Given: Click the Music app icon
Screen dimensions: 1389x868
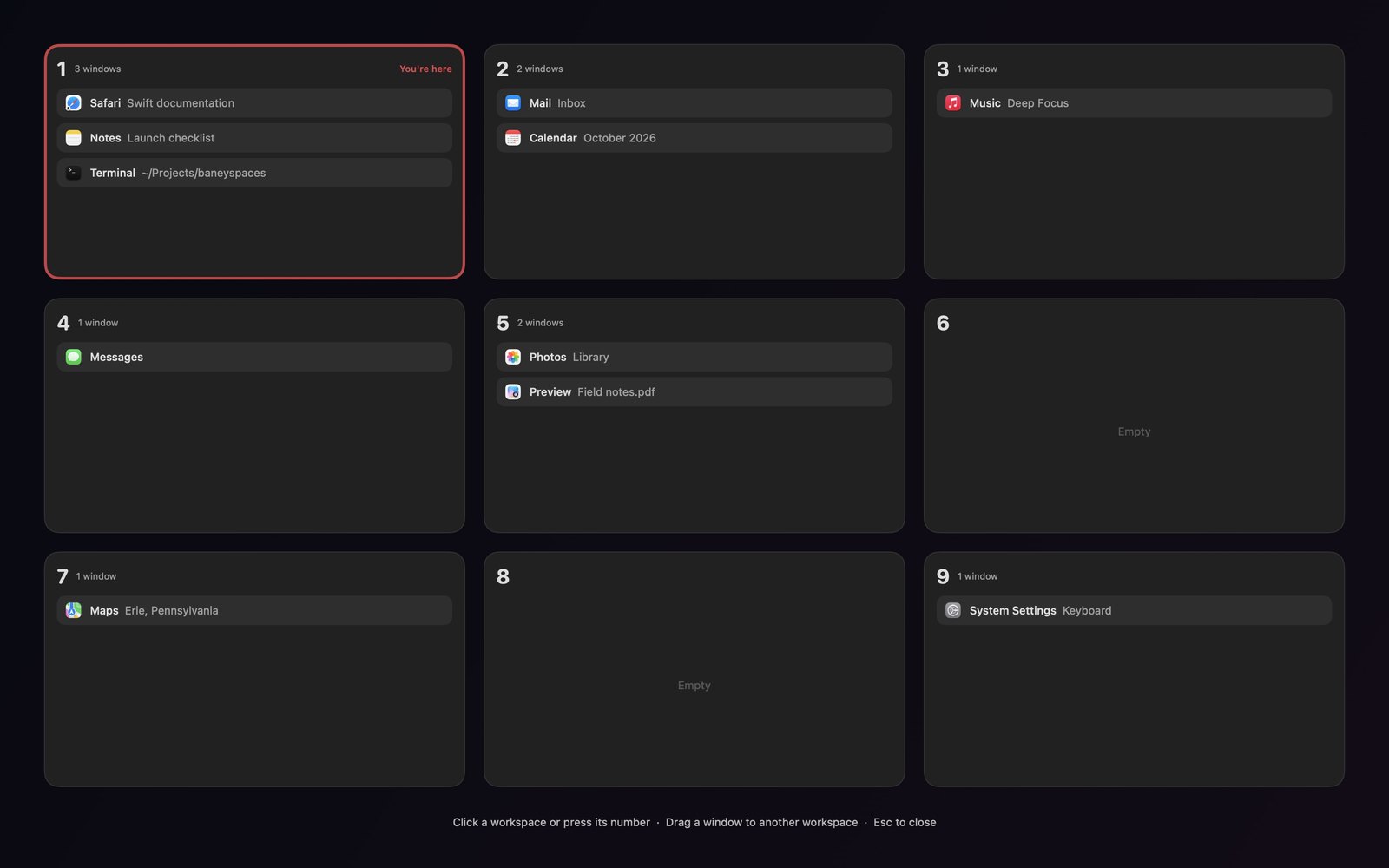Looking at the screenshot, I should [x=953, y=103].
